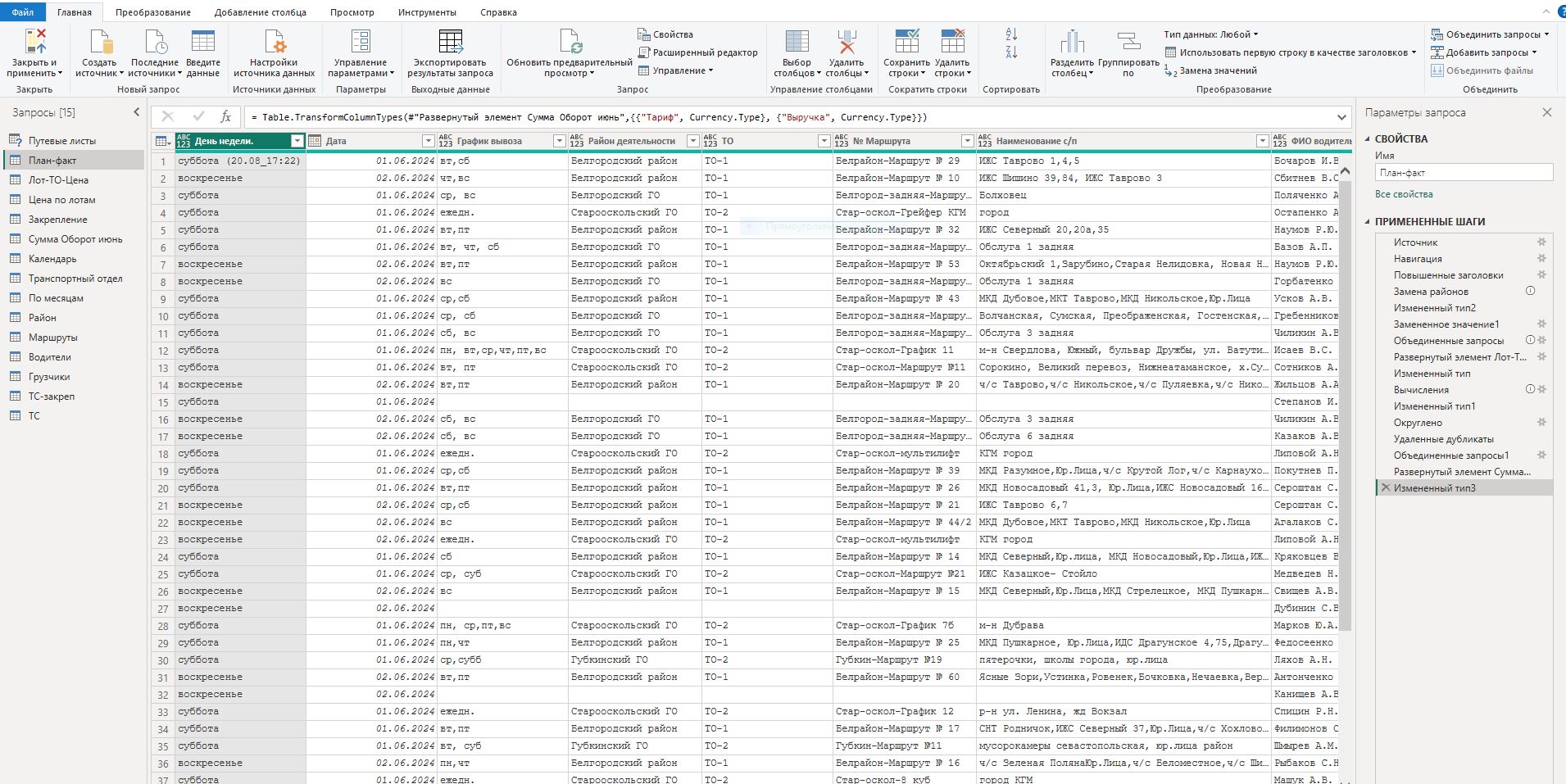Select the Сумма Оборот июнь query
The height and width of the screenshot is (784, 1566).
tap(75, 239)
